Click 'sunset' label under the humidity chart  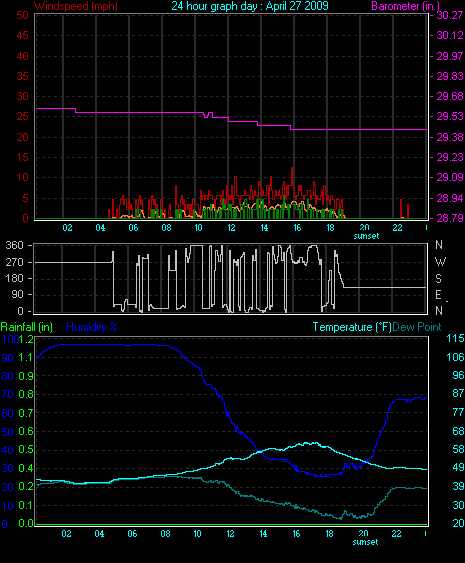coord(366,542)
